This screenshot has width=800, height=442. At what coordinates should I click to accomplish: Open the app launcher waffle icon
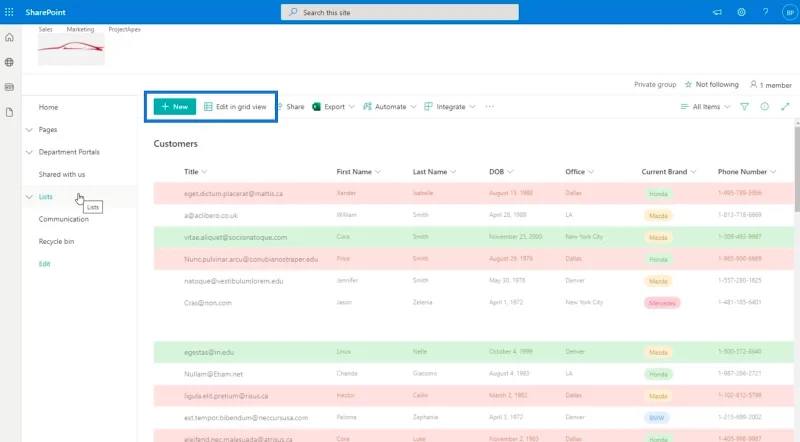(9, 12)
